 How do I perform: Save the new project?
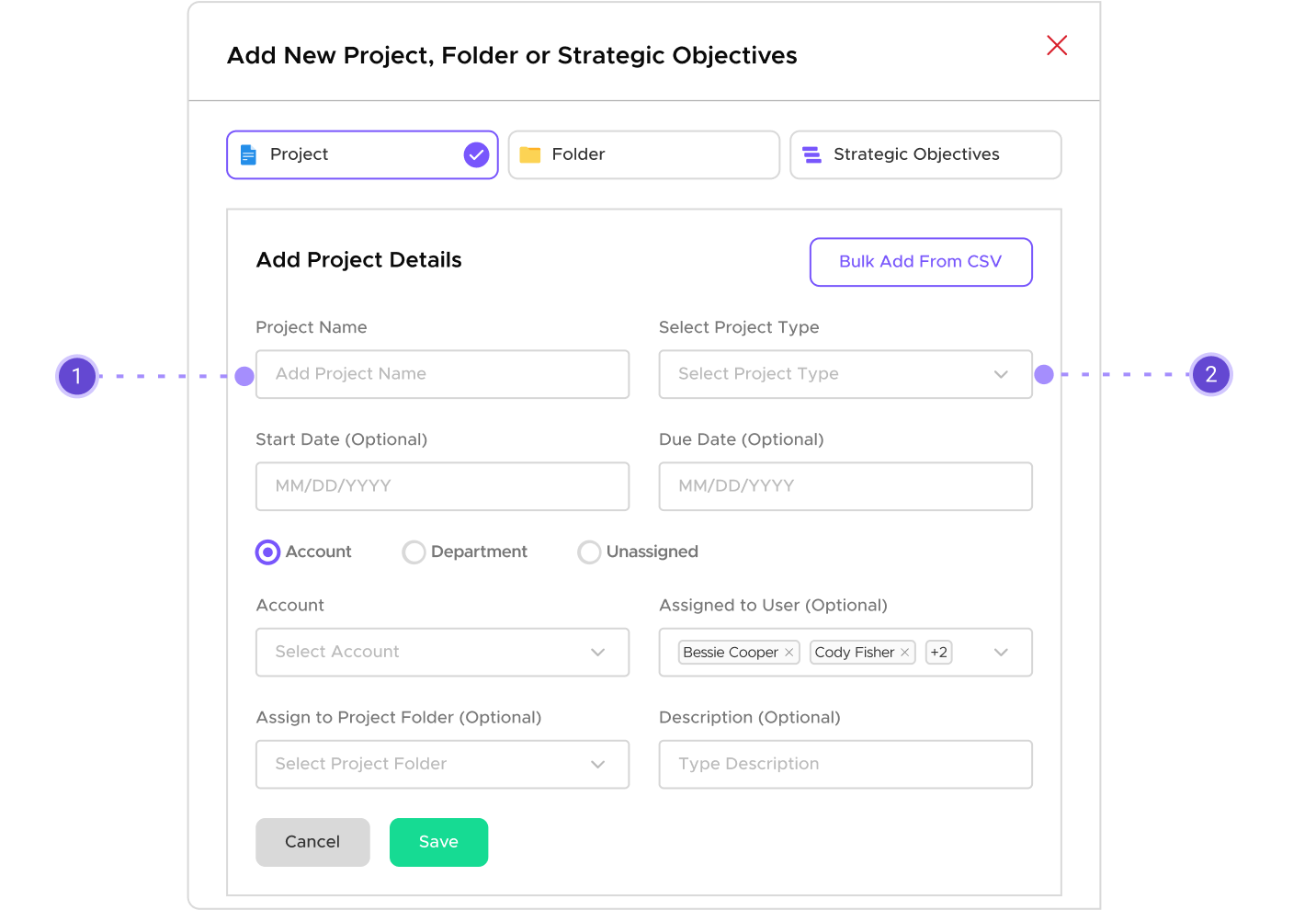click(438, 841)
